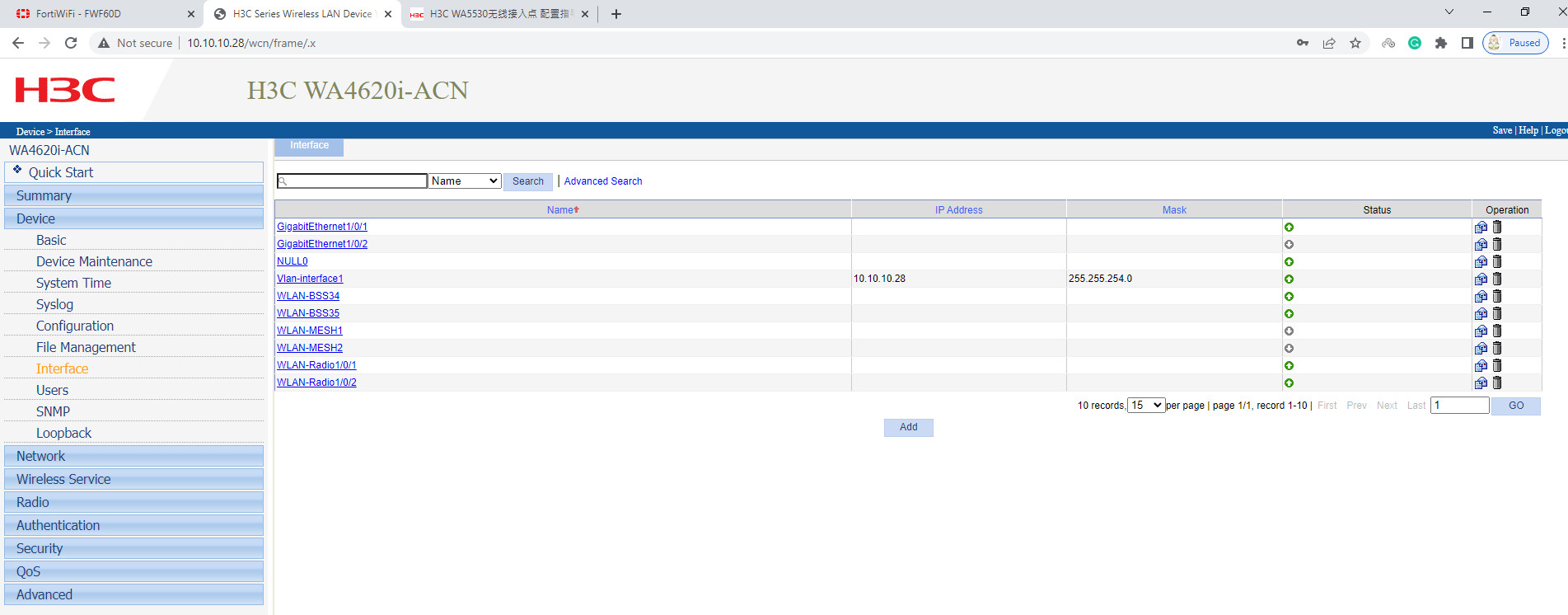Edit WLAN-BSS34 using its operation icon

click(x=1481, y=296)
